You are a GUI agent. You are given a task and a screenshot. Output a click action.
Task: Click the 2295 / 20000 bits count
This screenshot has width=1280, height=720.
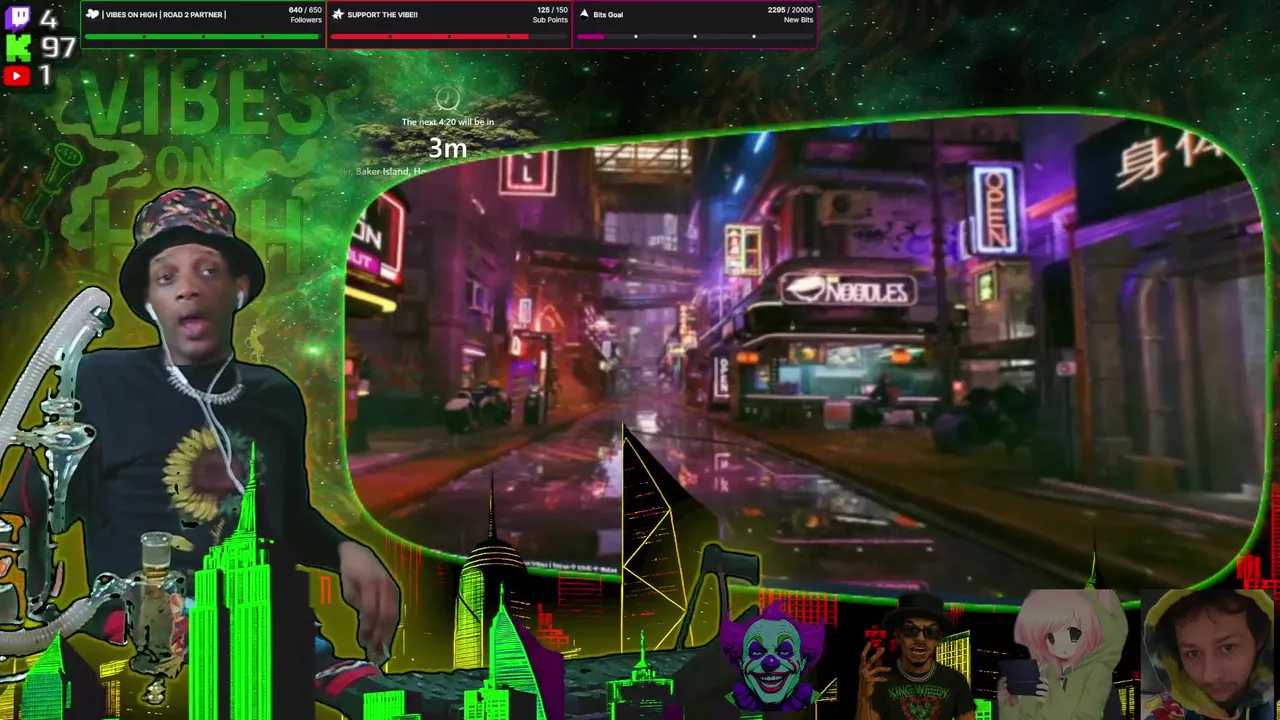790,10
